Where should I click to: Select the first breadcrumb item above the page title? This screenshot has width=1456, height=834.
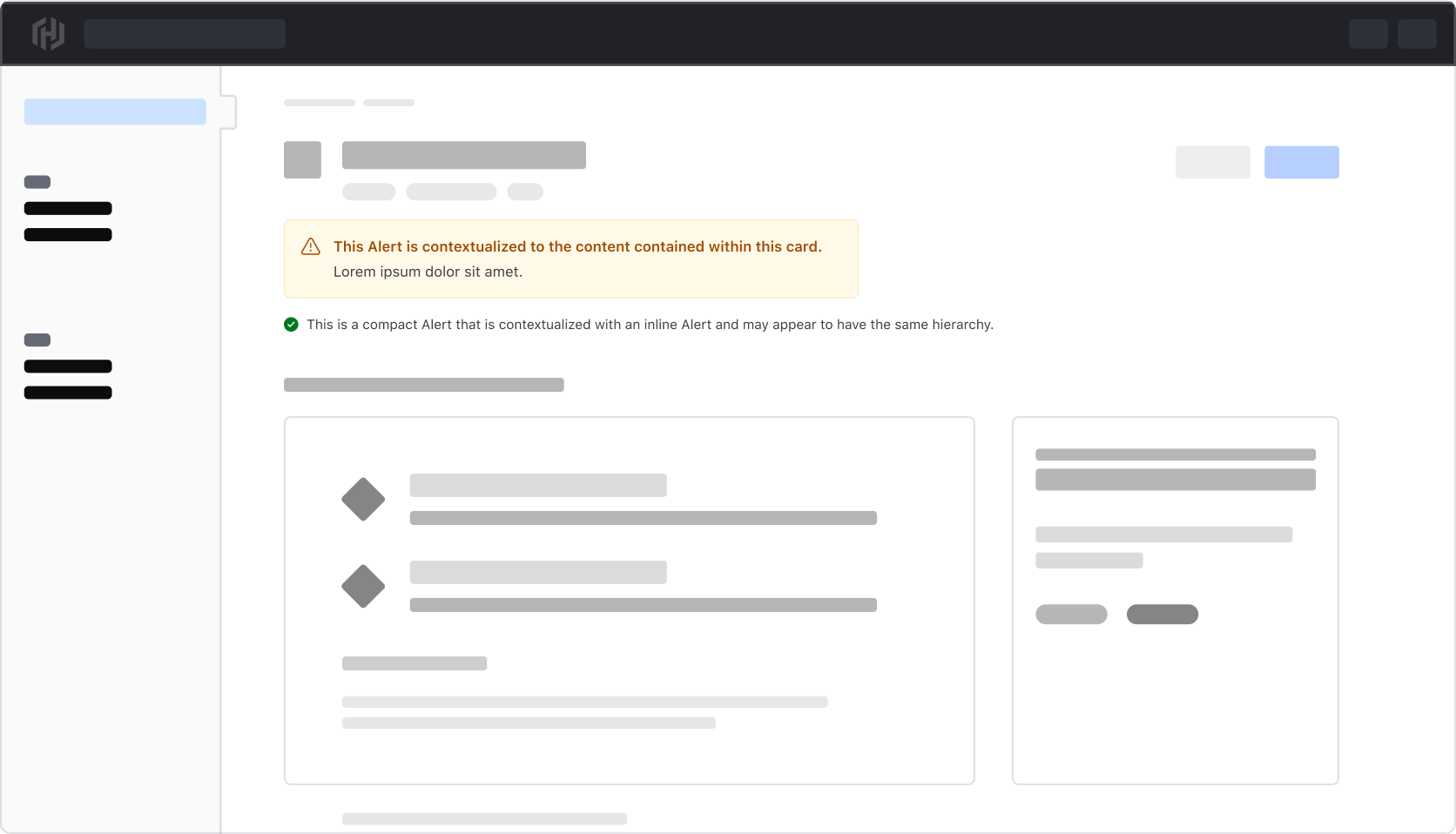click(319, 102)
